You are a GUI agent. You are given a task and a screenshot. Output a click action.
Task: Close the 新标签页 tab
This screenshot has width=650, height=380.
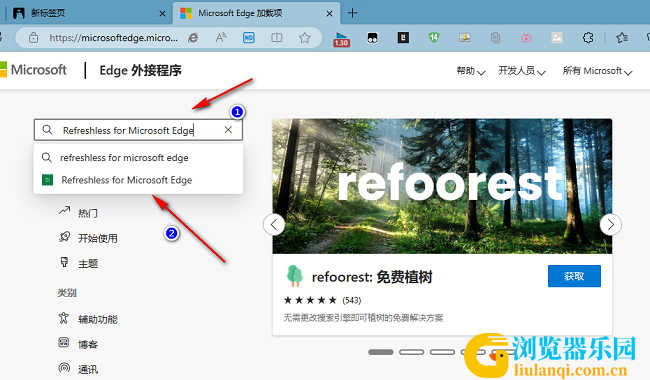tap(162, 14)
